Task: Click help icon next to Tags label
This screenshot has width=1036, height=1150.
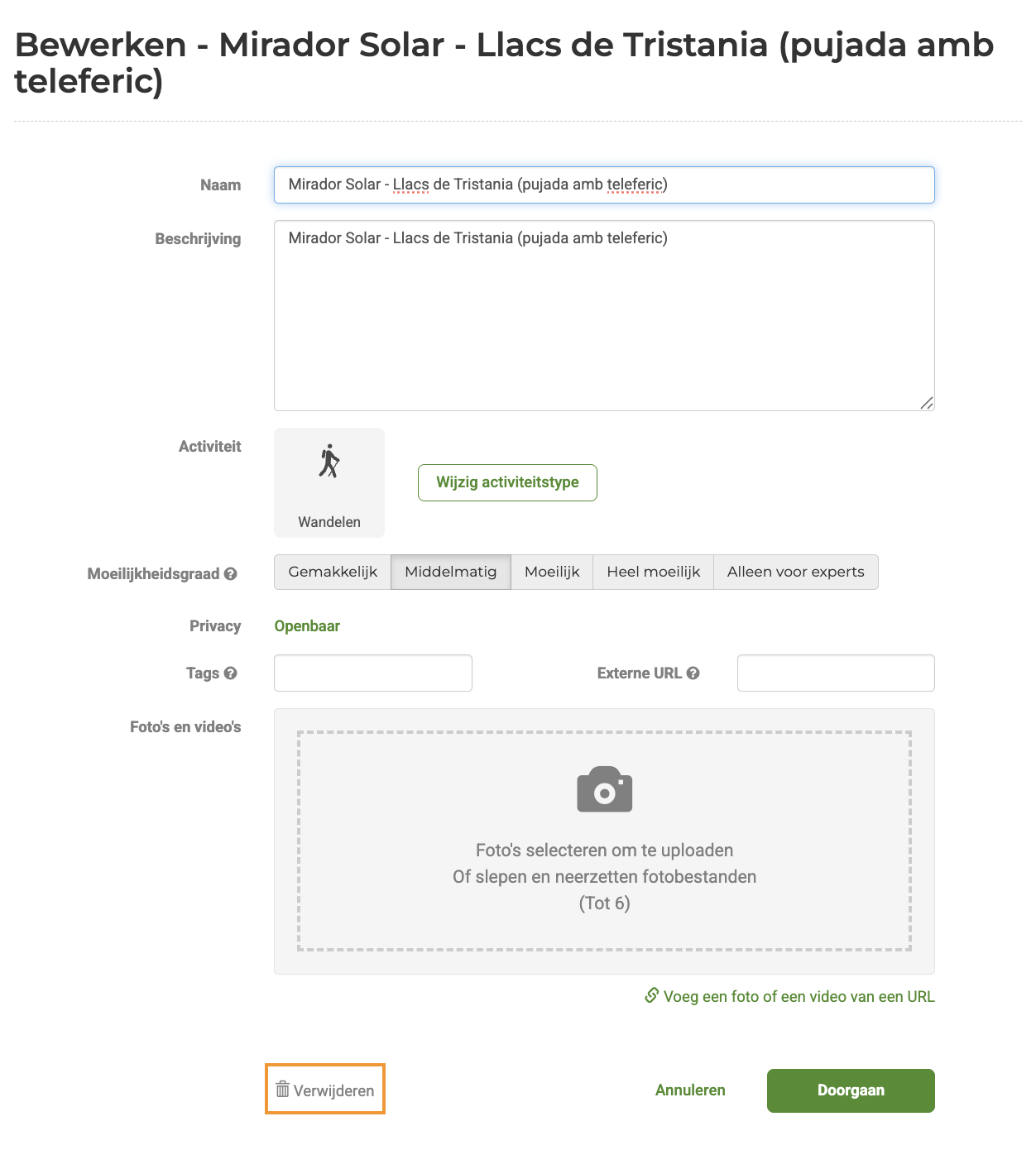Action: [x=231, y=673]
